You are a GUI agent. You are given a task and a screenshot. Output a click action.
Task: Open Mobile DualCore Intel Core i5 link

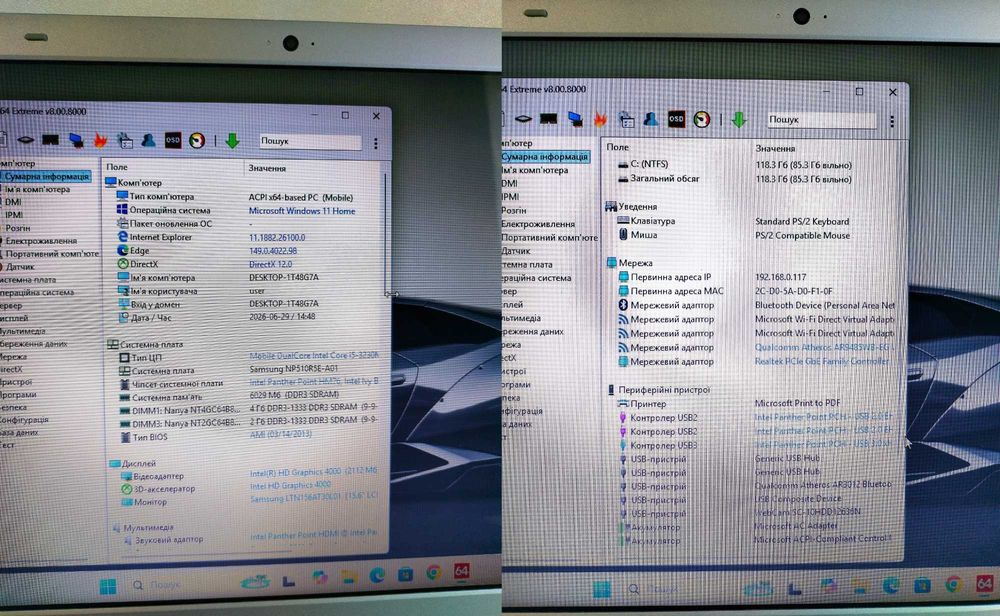click(x=314, y=355)
